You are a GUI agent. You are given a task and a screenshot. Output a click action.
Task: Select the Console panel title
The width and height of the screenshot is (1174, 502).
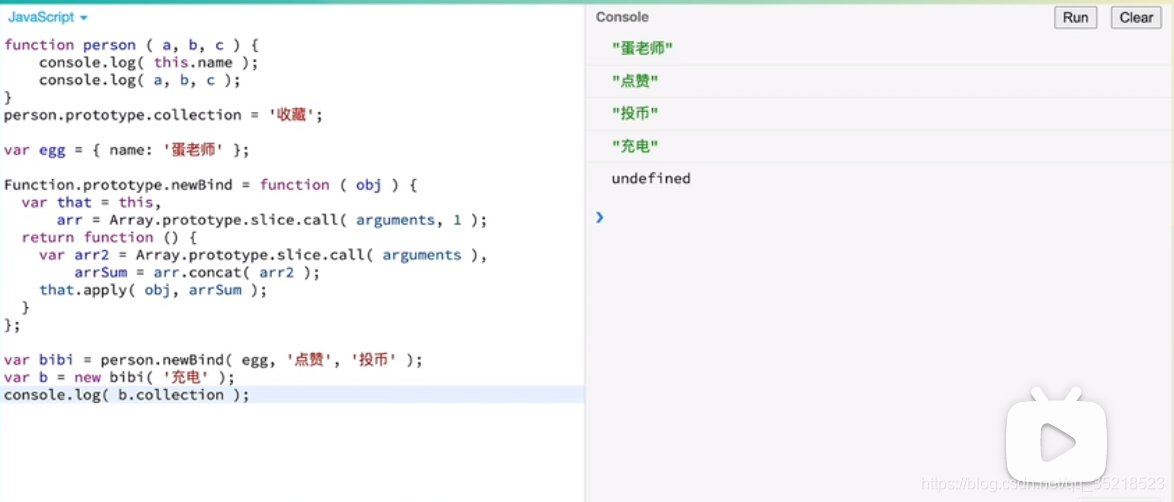[x=622, y=17]
